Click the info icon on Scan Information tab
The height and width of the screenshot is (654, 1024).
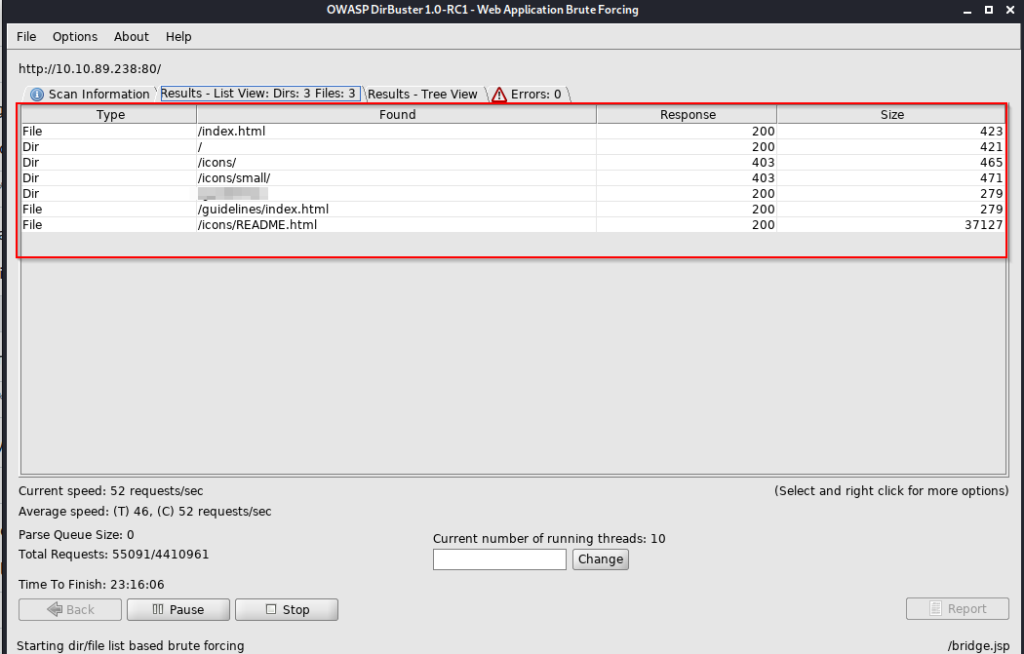point(37,95)
